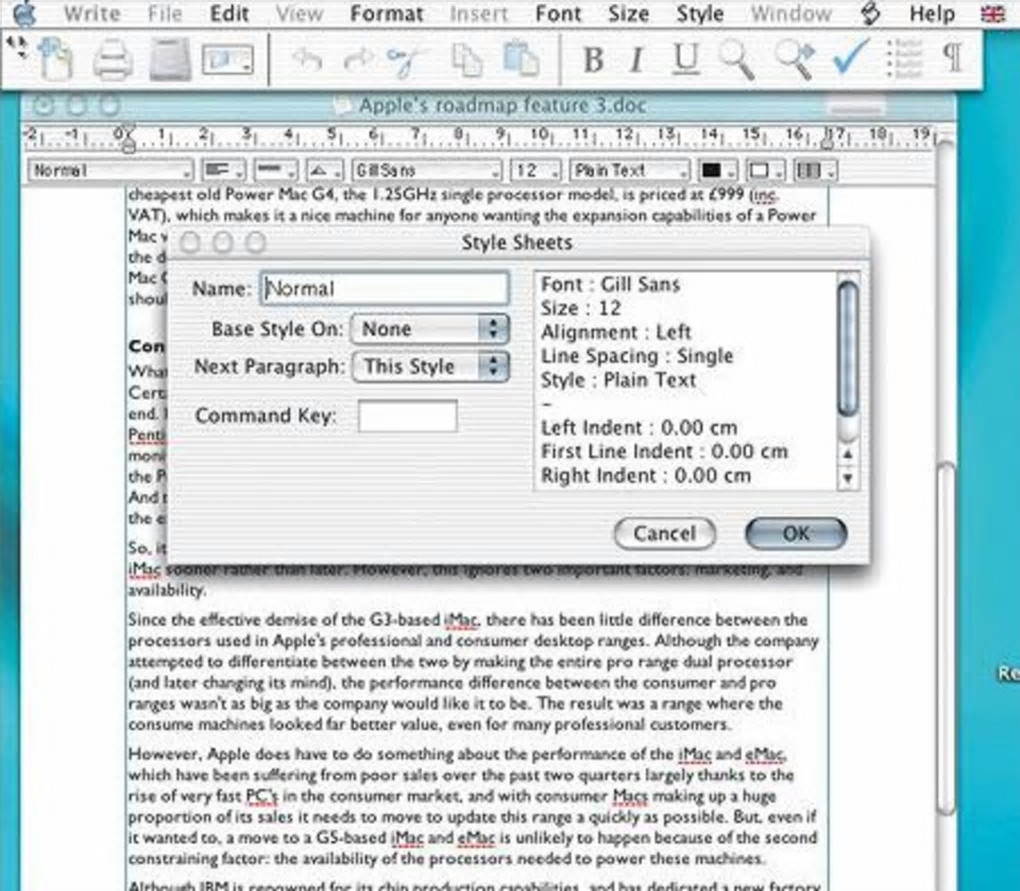The height and width of the screenshot is (891, 1020).
Task: Click 'Line Spacing : Single' in attributes list
Action: click(637, 356)
